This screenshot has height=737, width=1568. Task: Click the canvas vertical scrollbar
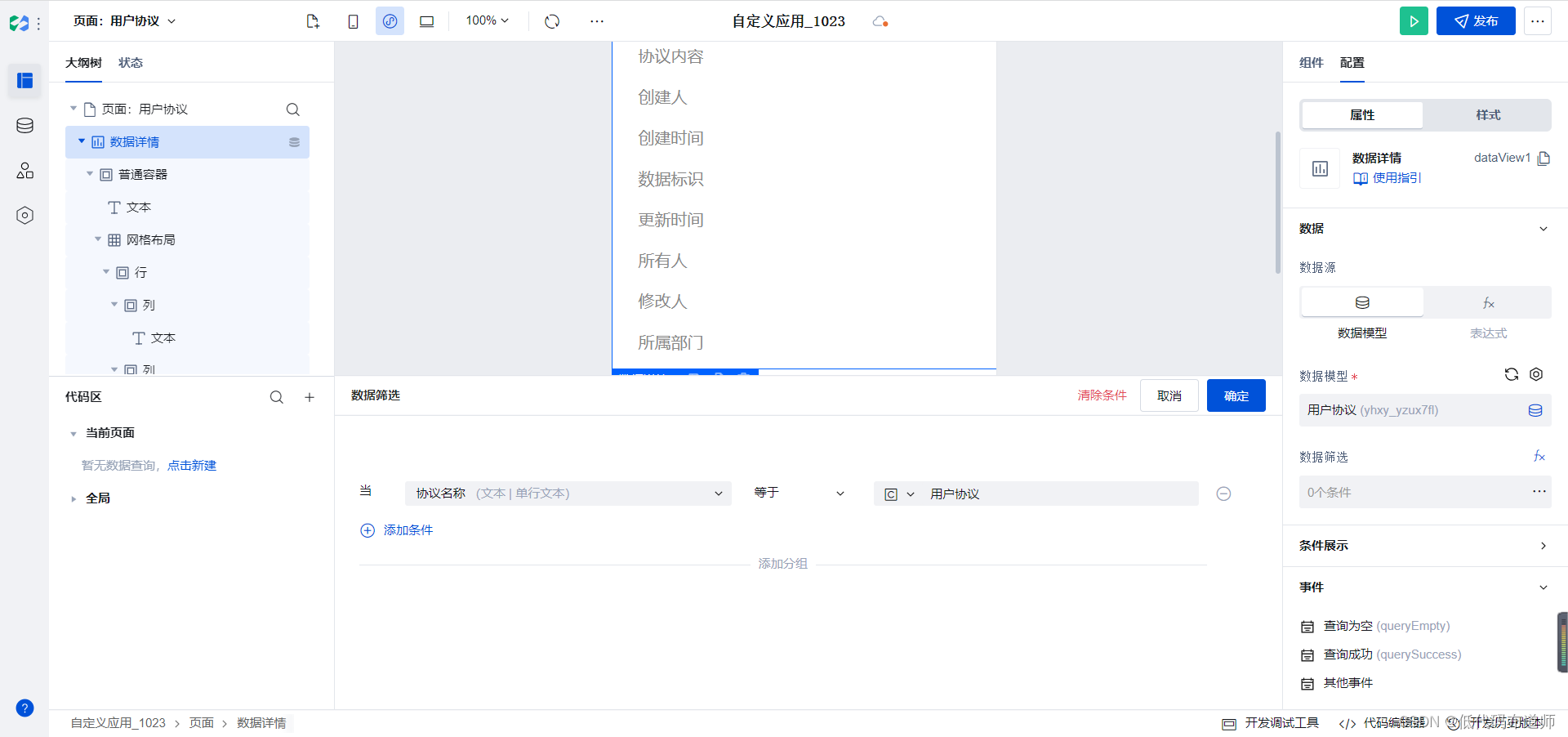point(1278,202)
